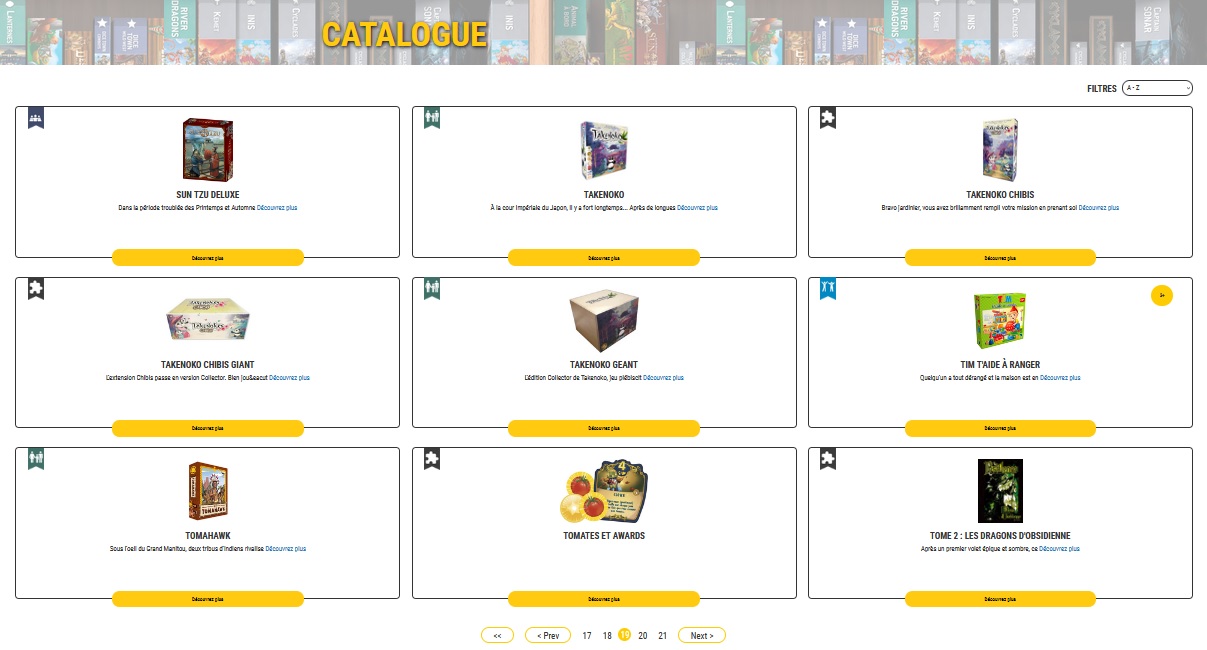Select current page 19 in pagination
Screen dimensions: 1207x650
tap(625, 635)
